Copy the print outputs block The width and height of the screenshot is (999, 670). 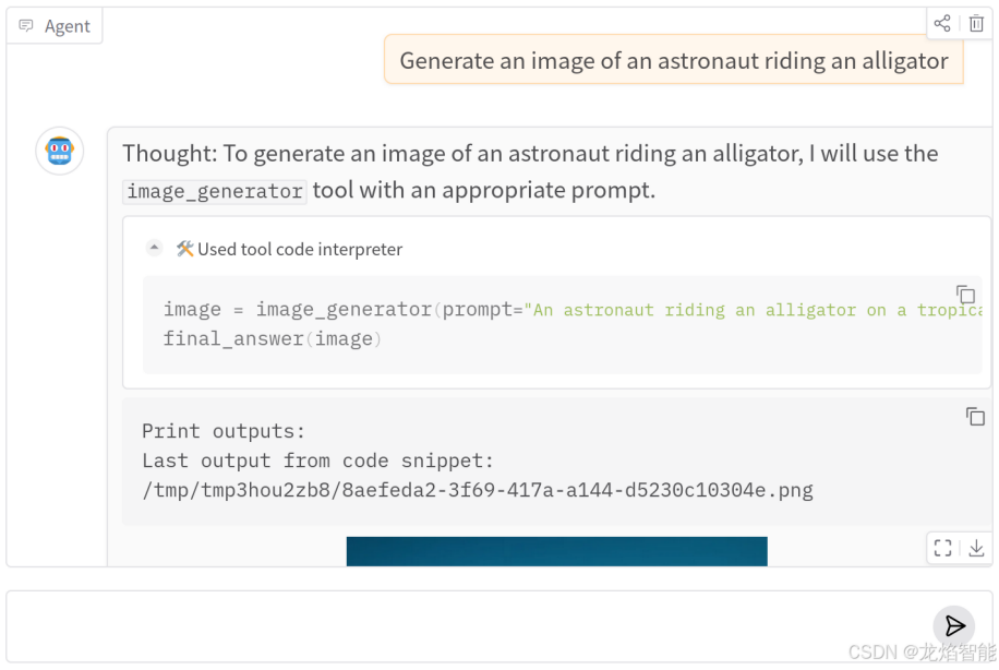[975, 417]
